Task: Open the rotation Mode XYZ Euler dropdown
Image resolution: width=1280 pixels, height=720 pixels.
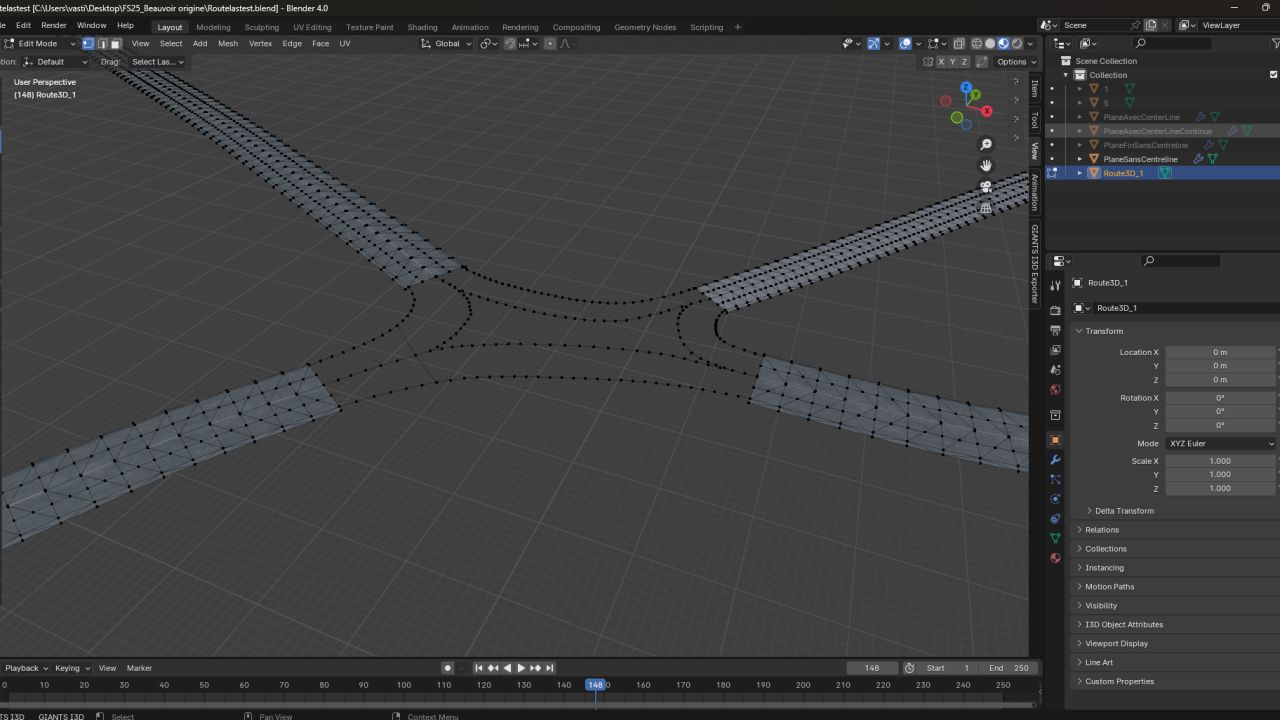Action: tap(1221, 443)
